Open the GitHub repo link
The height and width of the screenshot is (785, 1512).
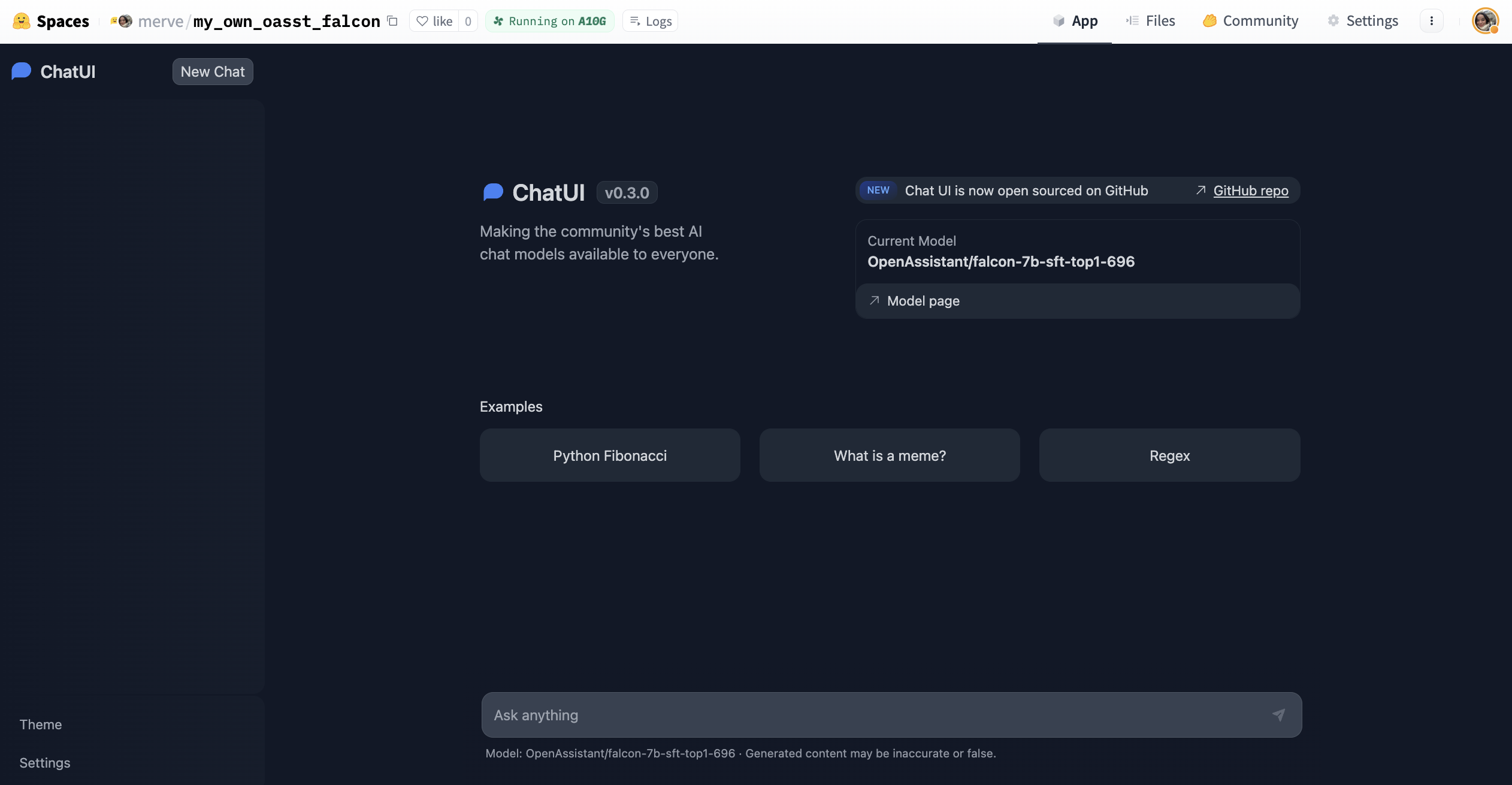[1250, 191]
